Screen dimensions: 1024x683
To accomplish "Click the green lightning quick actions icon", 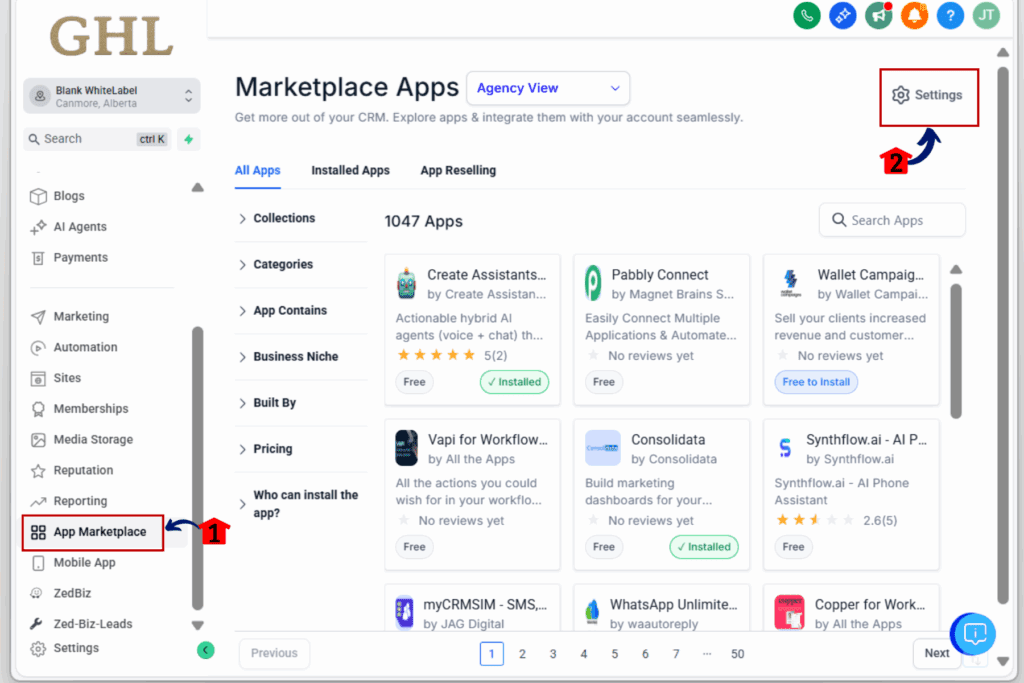I will click(x=188, y=139).
